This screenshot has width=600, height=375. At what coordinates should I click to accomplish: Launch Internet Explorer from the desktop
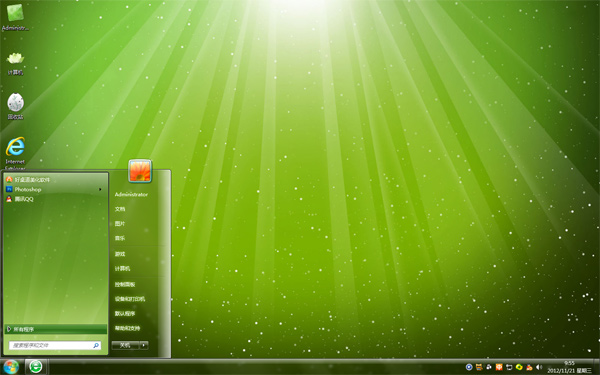(15, 153)
